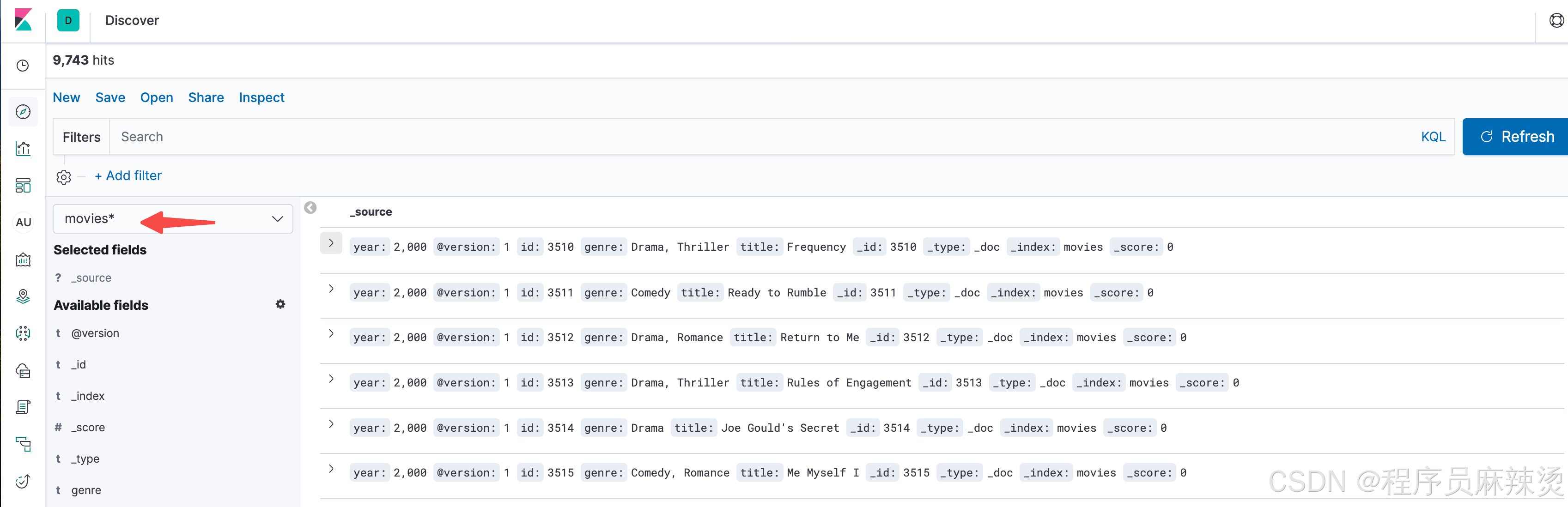
Task: Open the Discover compass icon in sidebar
Action: [x=23, y=112]
